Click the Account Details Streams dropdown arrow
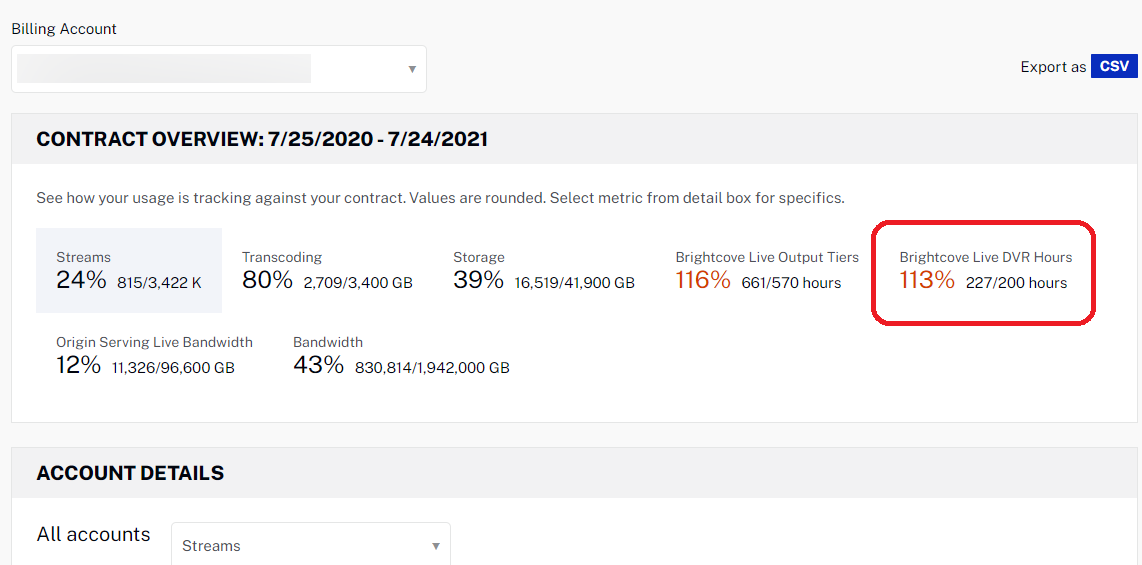This screenshot has width=1142, height=565. 436,546
